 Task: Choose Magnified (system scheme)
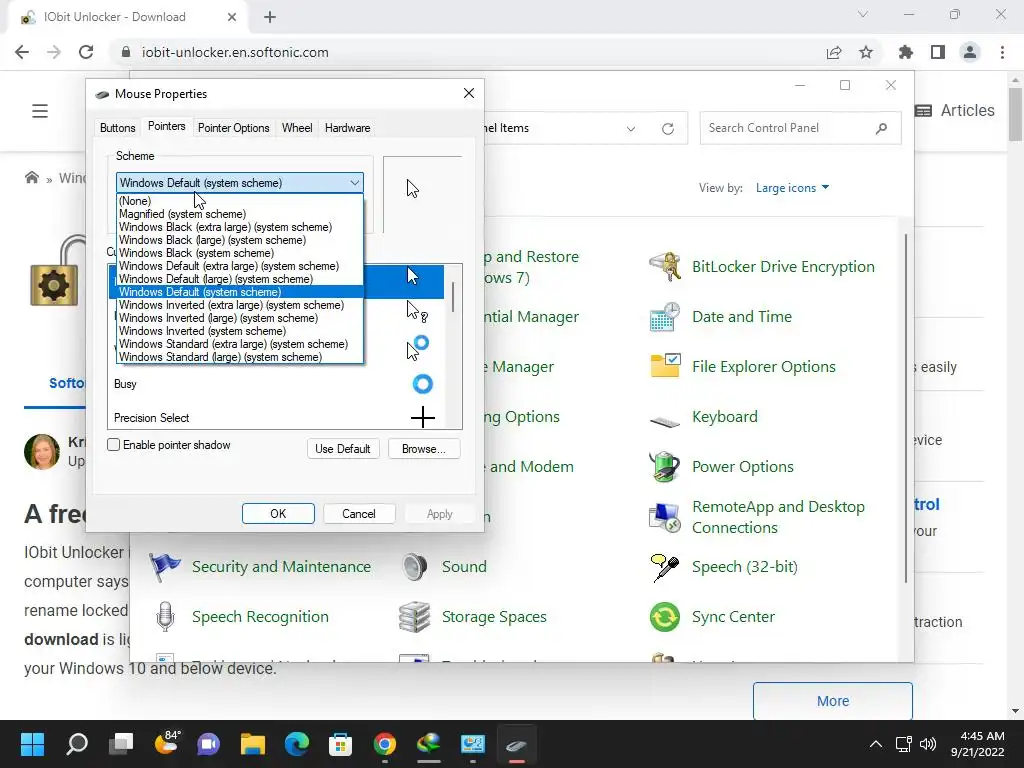point(240,214)
